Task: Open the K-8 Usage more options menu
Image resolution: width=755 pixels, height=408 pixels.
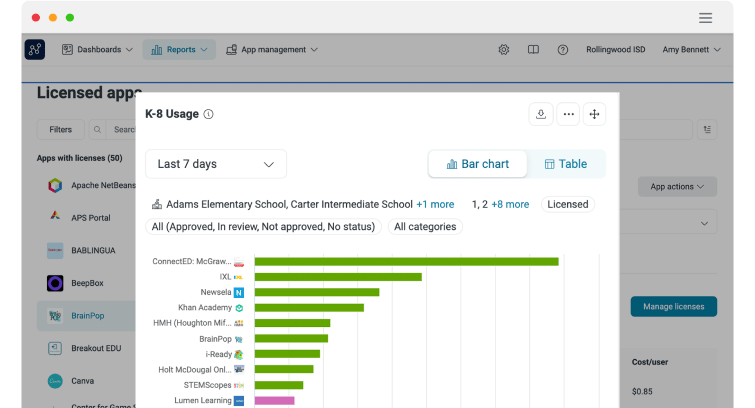Action: pyautogui.click(x=568, y=114)
